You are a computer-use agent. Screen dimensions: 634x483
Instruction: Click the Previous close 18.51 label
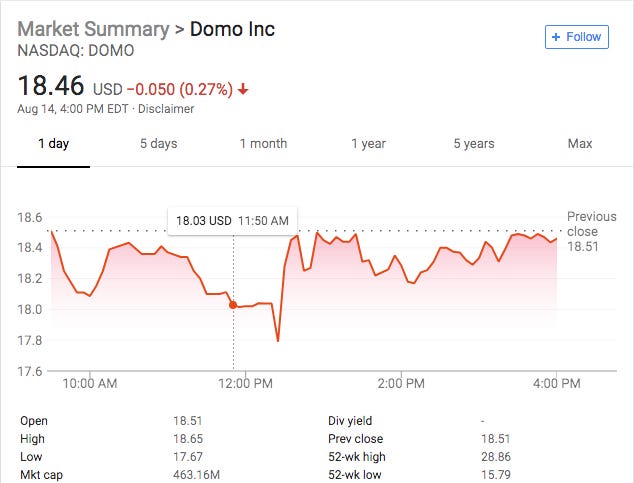point(591,231)
